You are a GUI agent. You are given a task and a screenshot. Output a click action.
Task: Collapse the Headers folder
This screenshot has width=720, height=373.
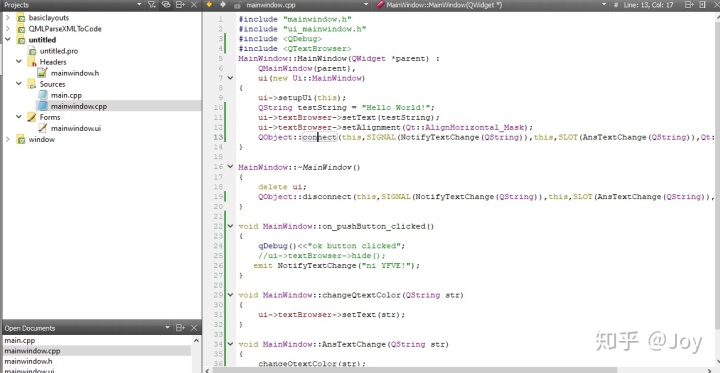coord(19,62)
